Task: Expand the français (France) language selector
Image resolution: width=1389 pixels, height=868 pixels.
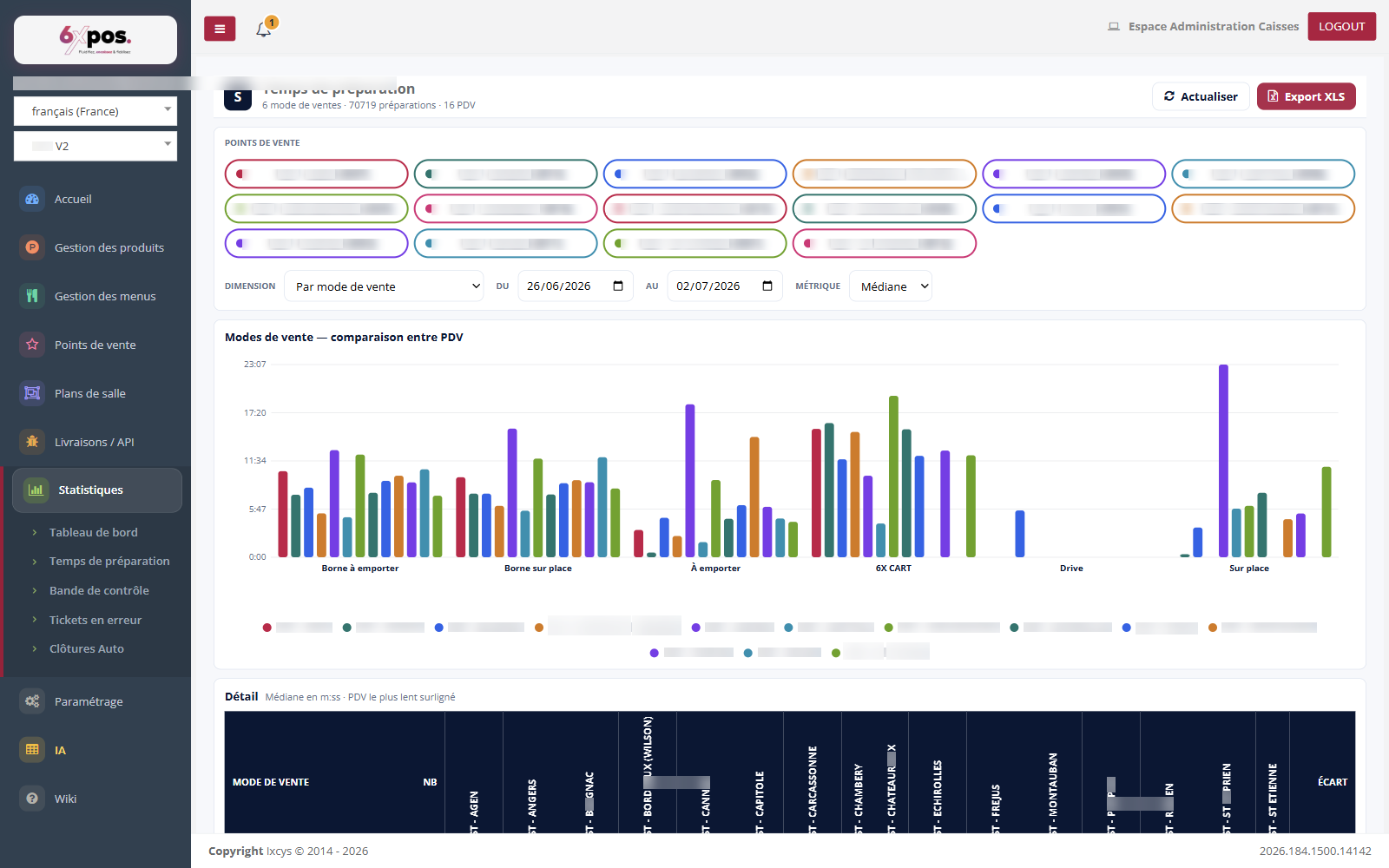Action: click(95, 111)
